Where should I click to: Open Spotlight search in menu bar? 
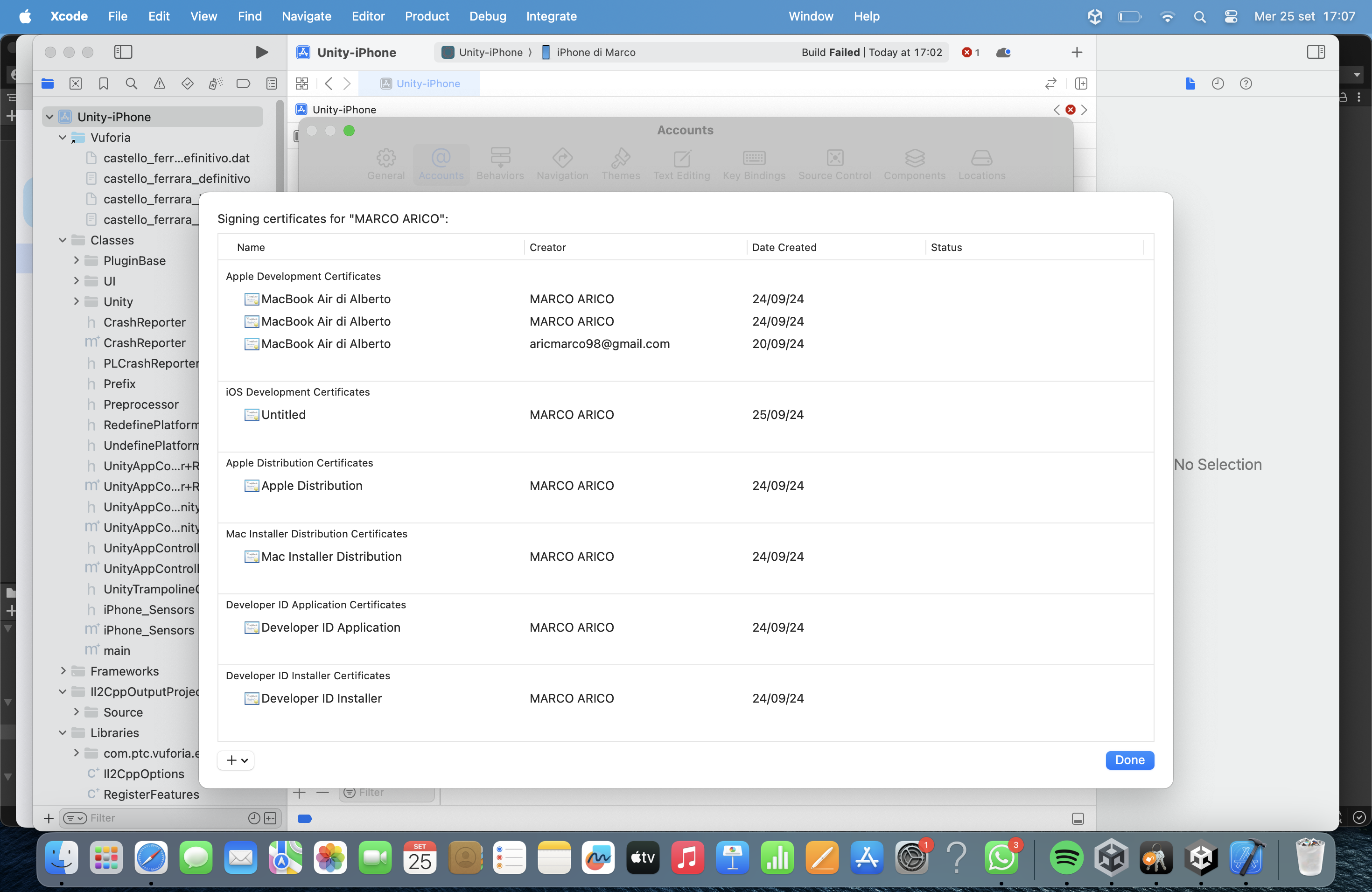[x=1200, y=17]
